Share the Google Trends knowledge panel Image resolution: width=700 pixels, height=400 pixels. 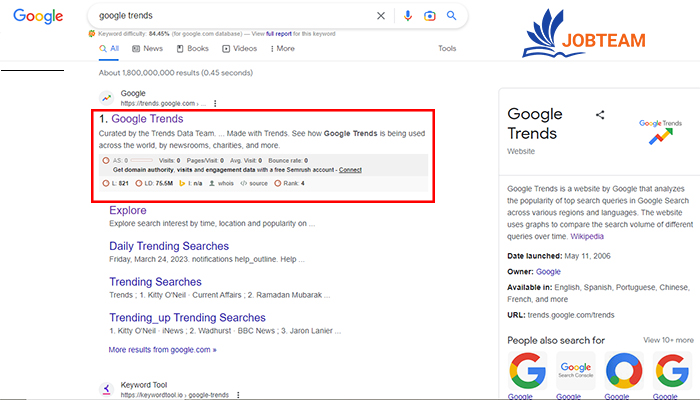pyautogui.click(x=600, y=115)
